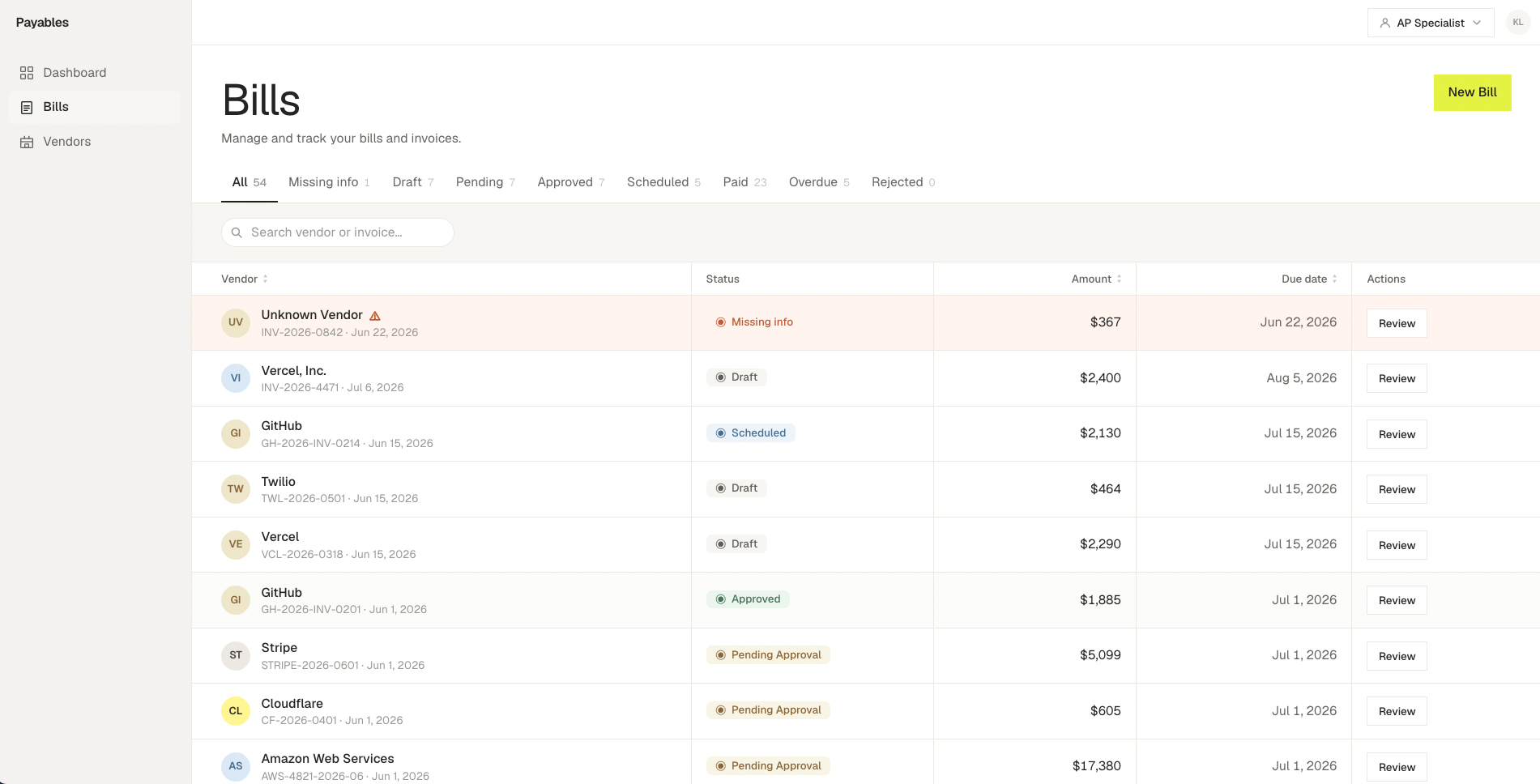1540x784 pixels.
Task: Click the search magnifier icon
Action: pos(237,232)
